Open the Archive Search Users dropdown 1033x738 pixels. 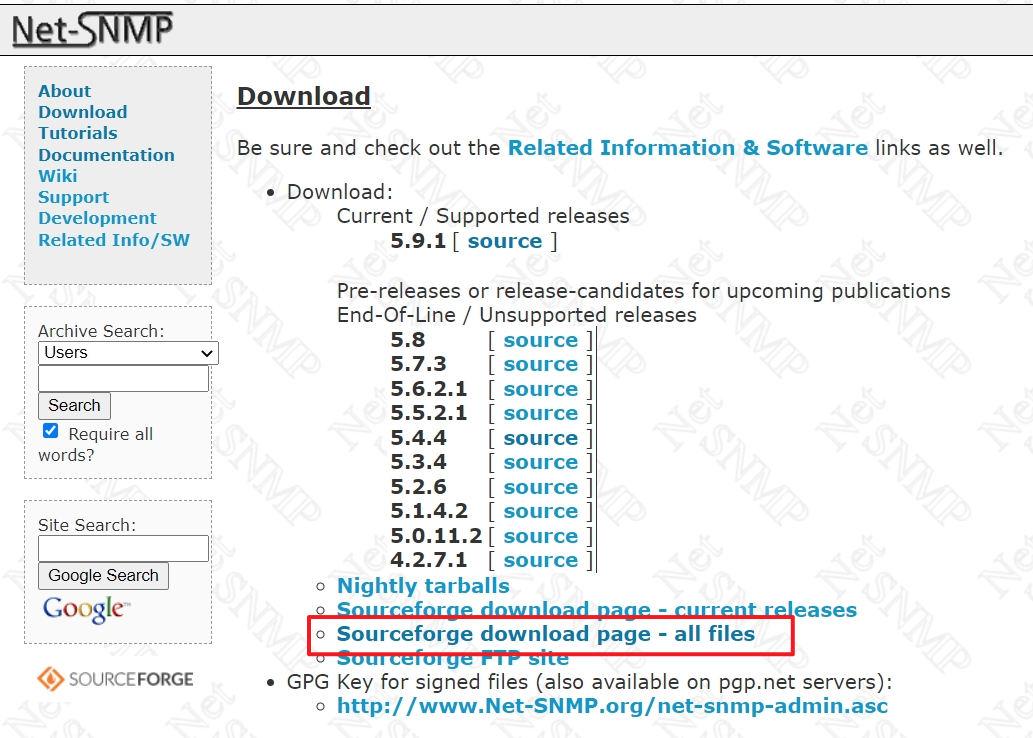tap(128, 353)
